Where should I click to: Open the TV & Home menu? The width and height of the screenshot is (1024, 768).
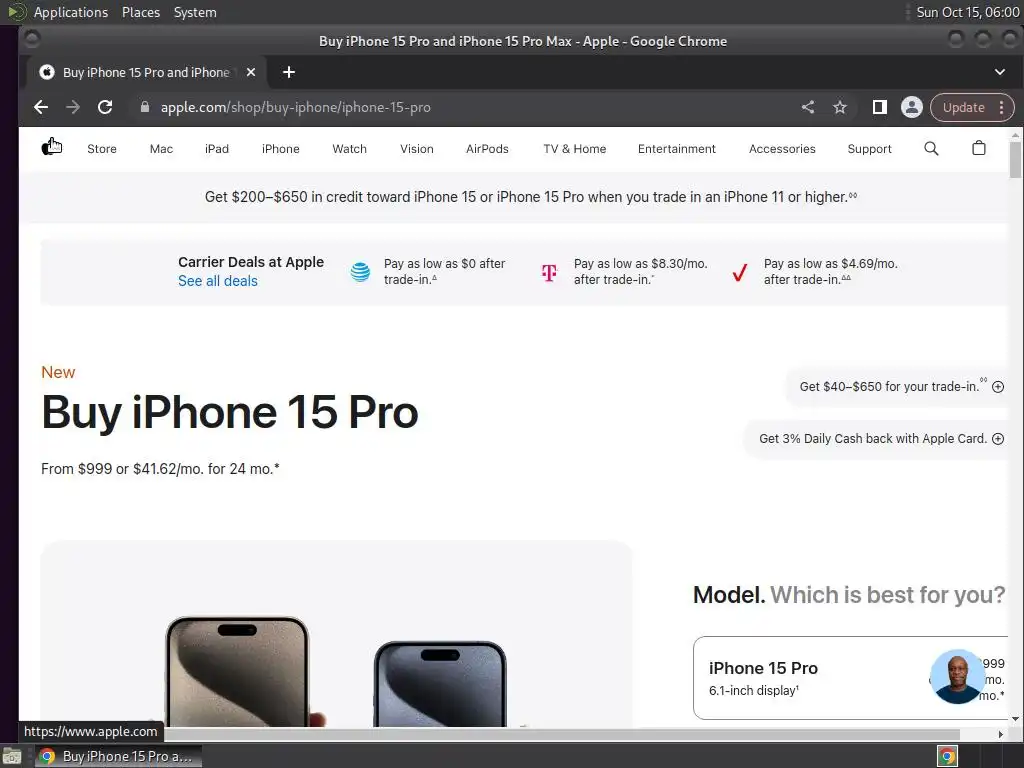tap(575, 149)
